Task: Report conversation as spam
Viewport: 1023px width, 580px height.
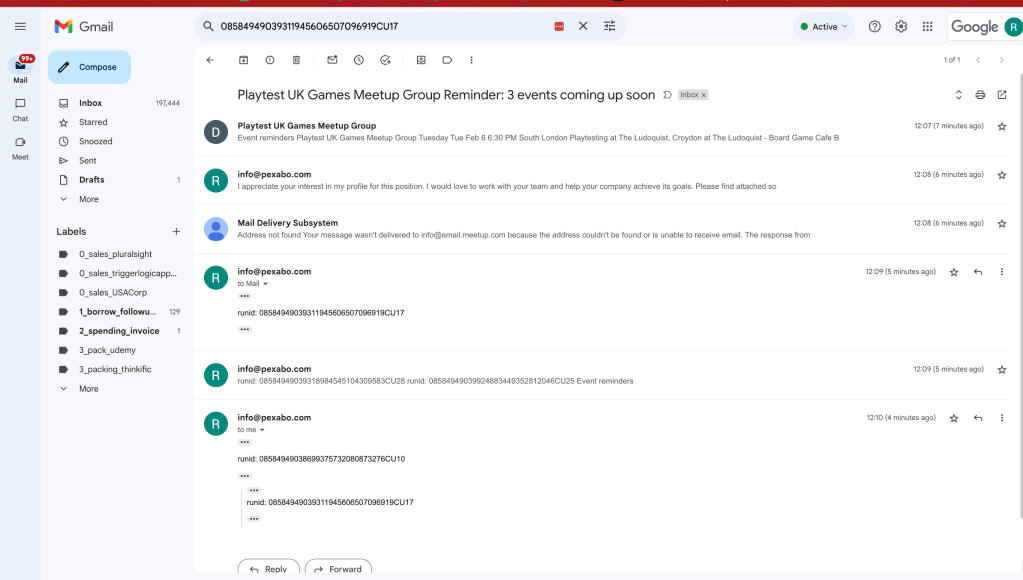Action: click(270, 60)
